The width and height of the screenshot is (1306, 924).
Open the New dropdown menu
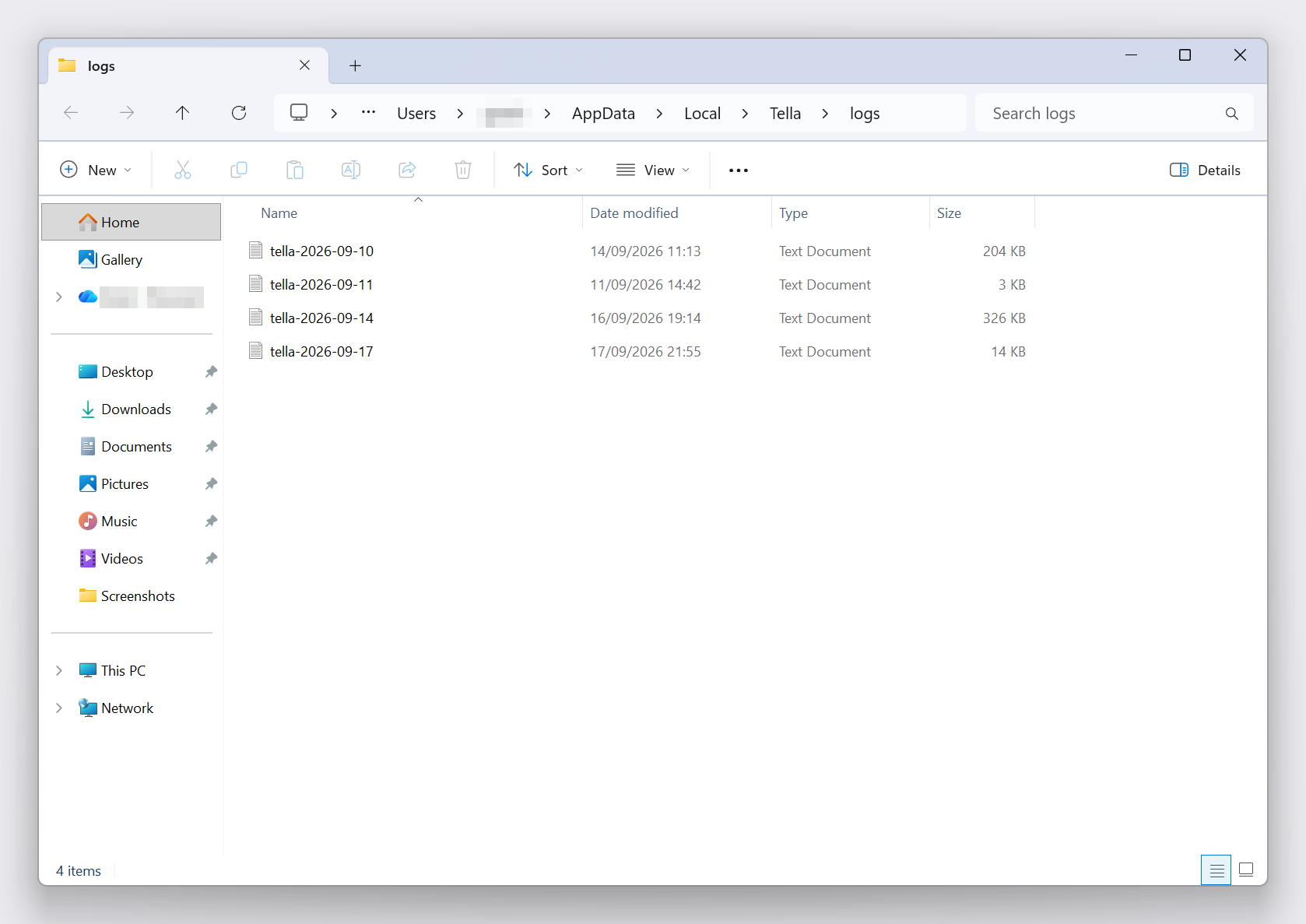[96, 170]
